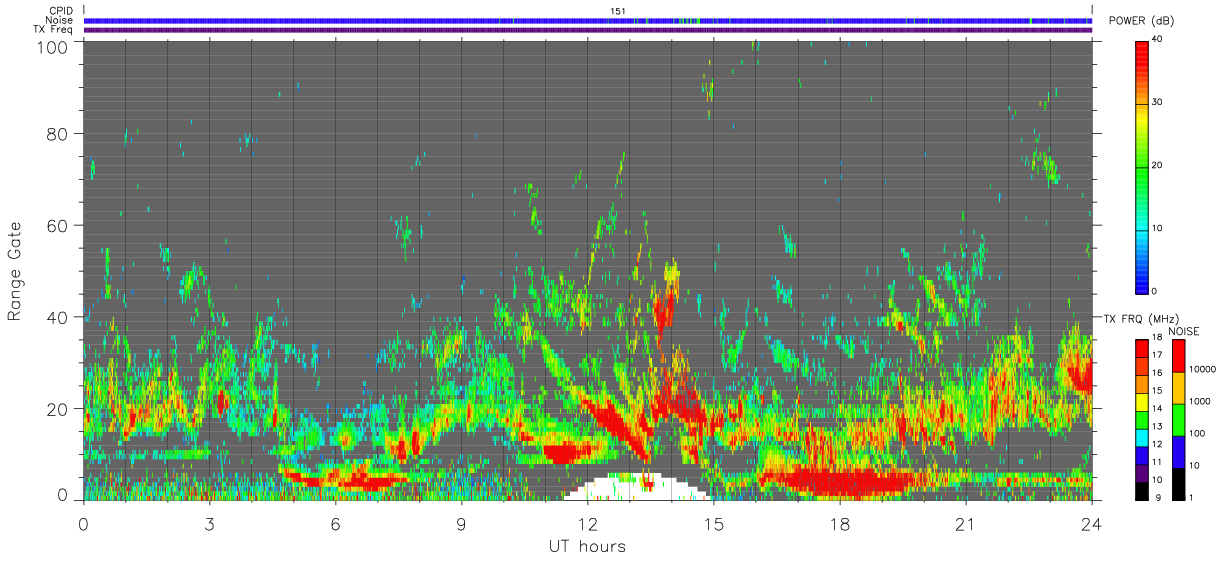1228x567 pixels.
Task: Click the 60 tick on the Range Gate axis
Action: 58,225
